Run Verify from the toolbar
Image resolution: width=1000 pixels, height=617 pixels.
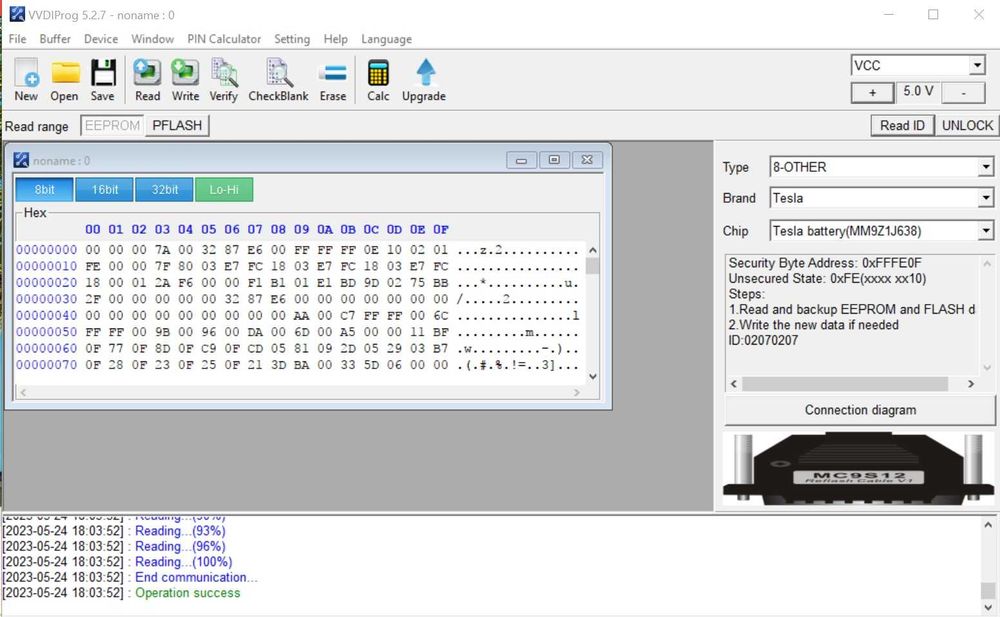pyautogui.click(x=224, y=79)
